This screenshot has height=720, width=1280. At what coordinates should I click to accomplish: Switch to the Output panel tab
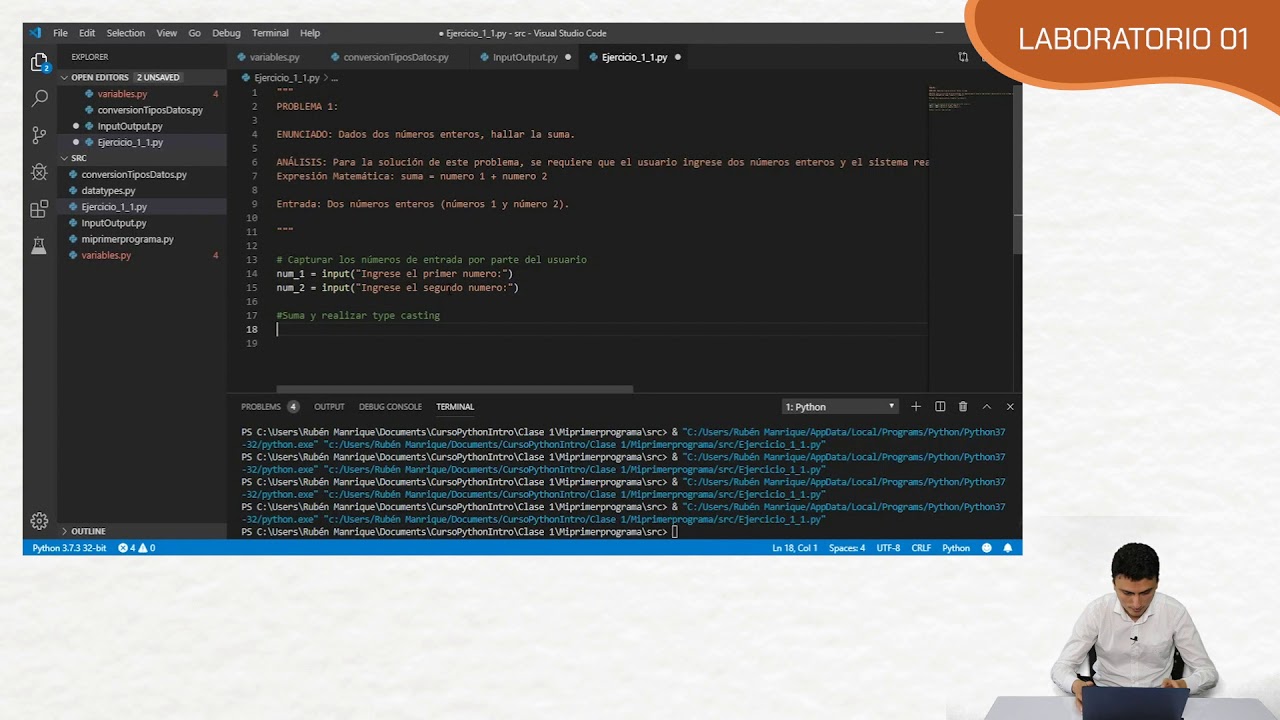(x=329, y=407)
